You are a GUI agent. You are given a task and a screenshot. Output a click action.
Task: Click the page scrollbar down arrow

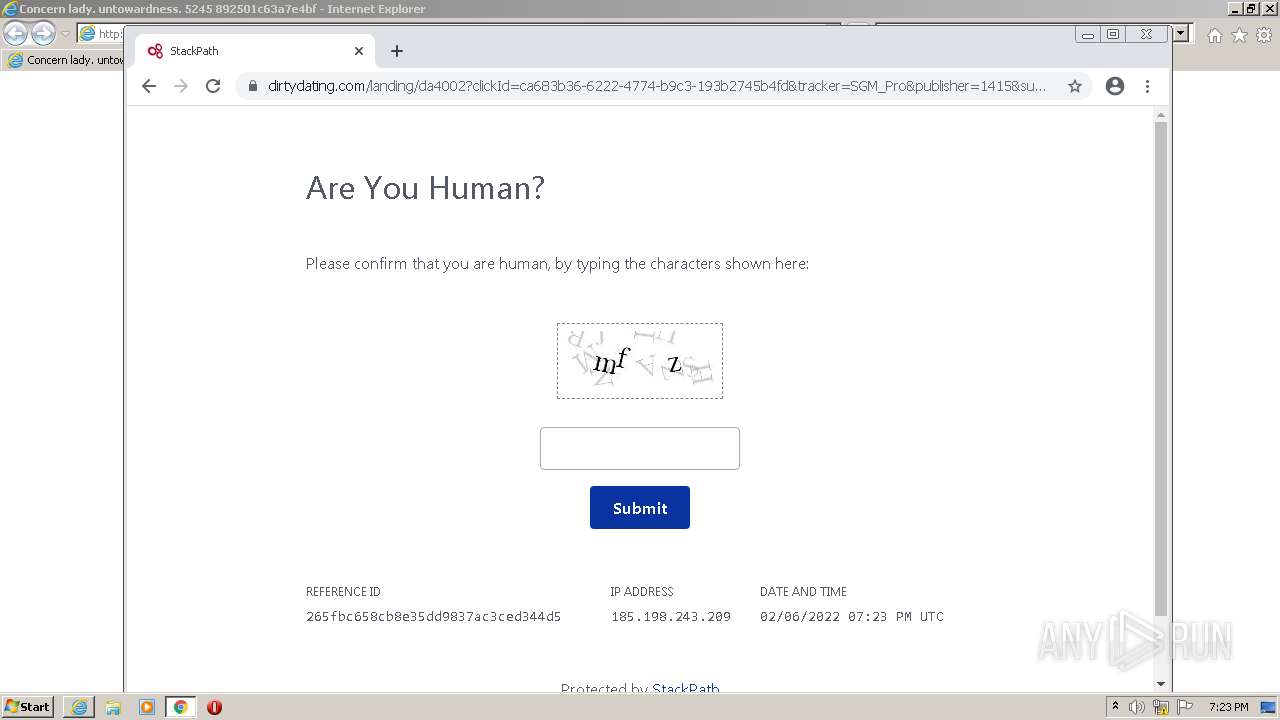pos(1161,684)
